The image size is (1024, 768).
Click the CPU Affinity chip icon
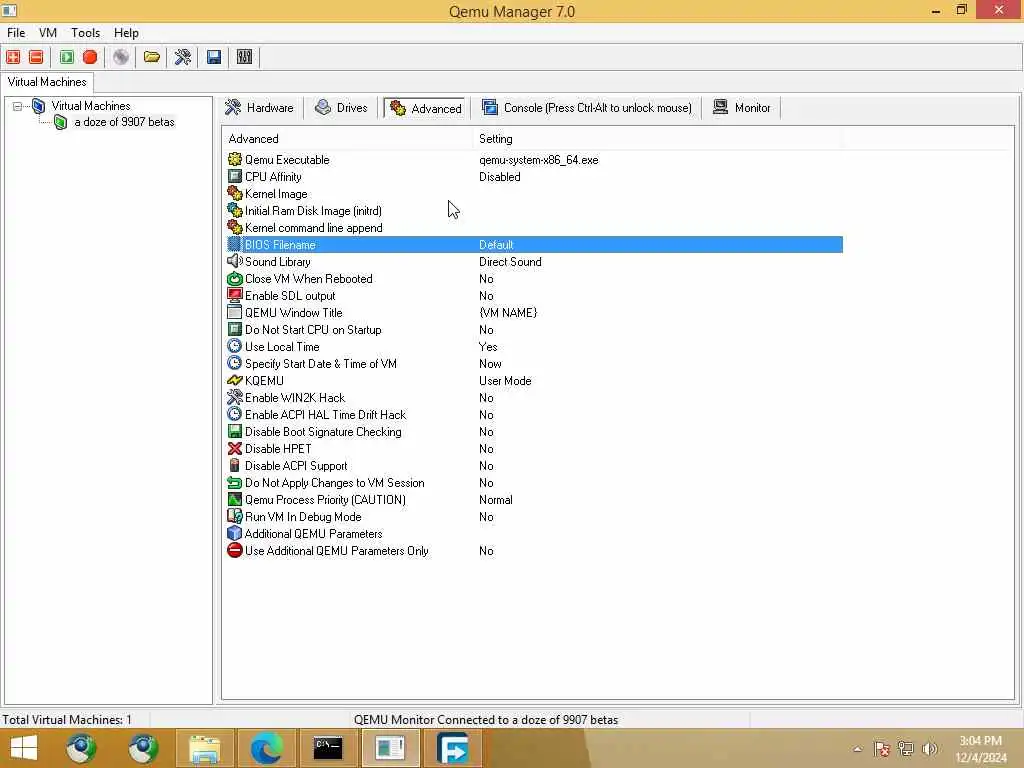tap(234, 176)
